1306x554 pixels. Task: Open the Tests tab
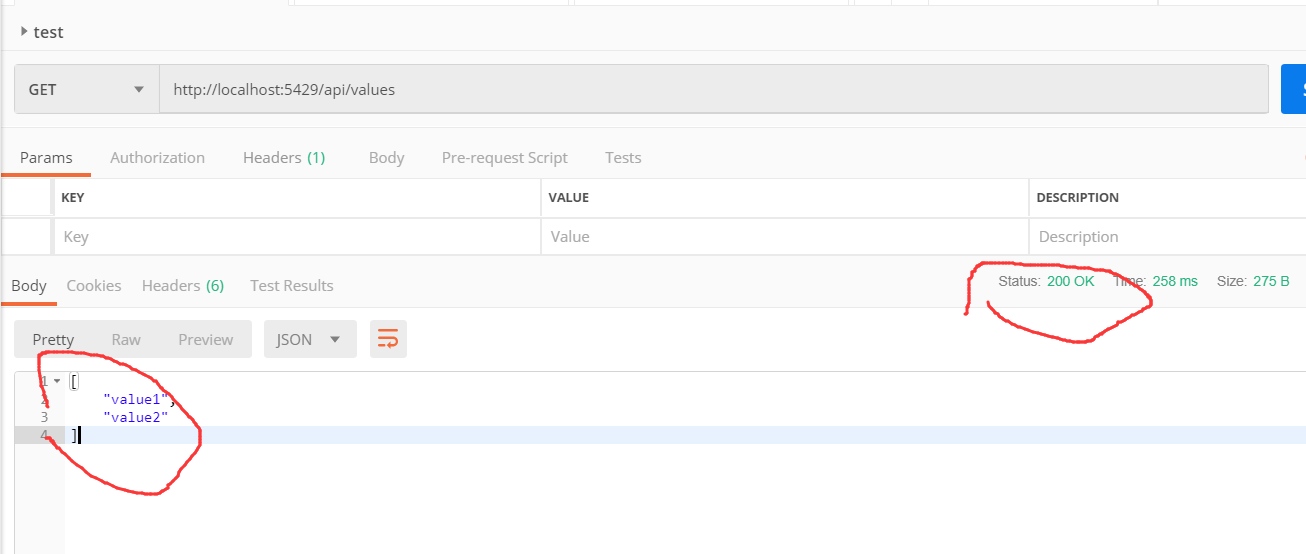coord(623,157)
